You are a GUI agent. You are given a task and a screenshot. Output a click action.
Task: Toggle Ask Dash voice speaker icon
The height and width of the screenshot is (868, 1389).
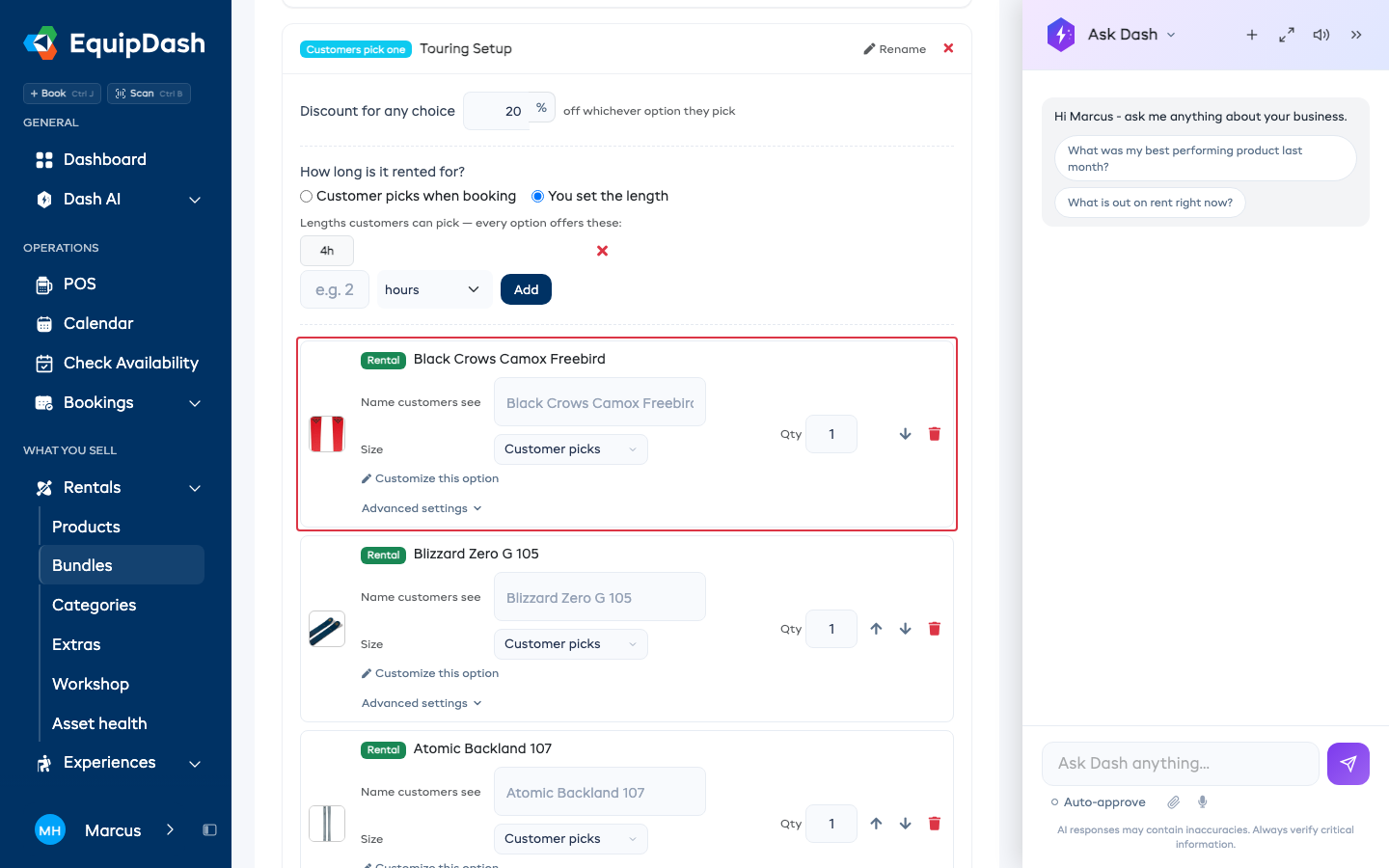pos(1321,35)
